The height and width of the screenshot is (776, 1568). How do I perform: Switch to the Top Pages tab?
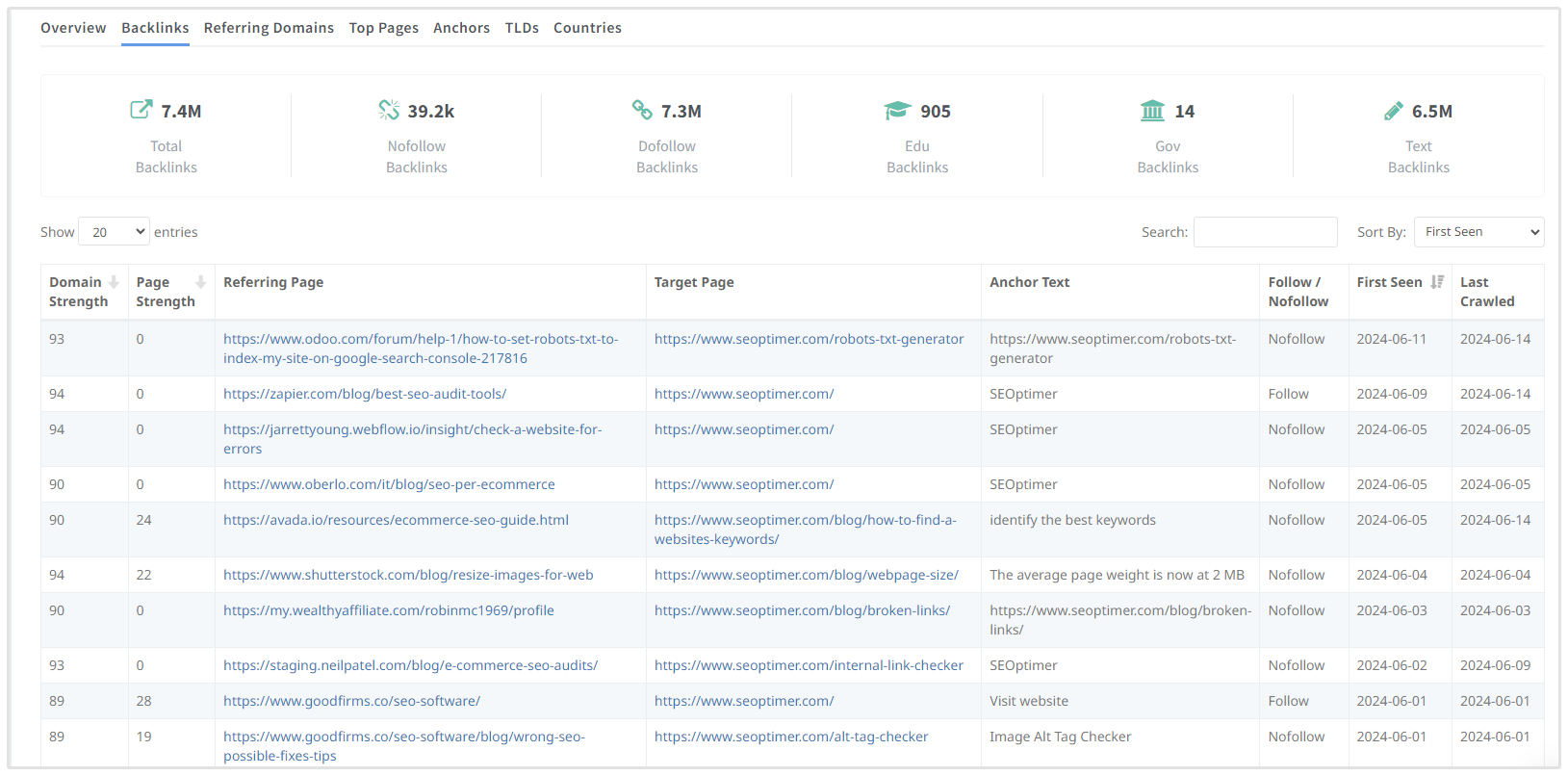coord(383,28)
